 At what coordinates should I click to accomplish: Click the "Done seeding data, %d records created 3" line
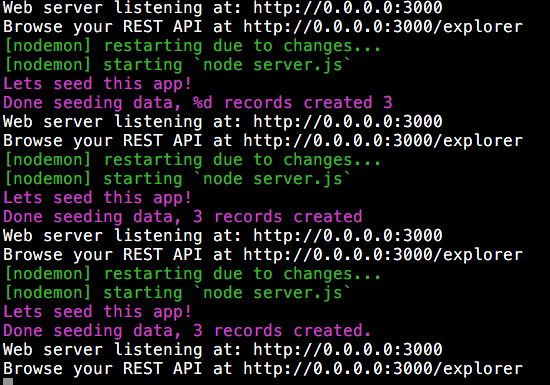(x=198, y=103)
